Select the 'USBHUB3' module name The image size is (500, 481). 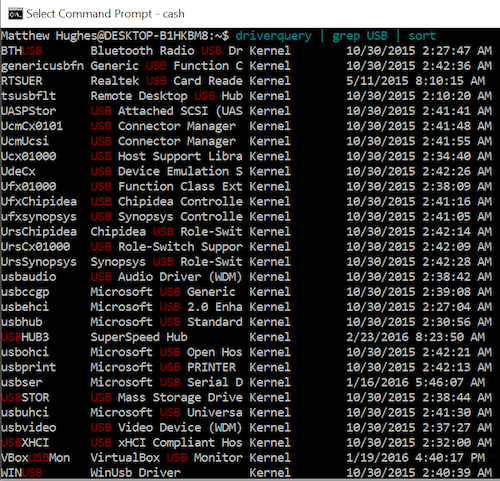pos(25,337)
